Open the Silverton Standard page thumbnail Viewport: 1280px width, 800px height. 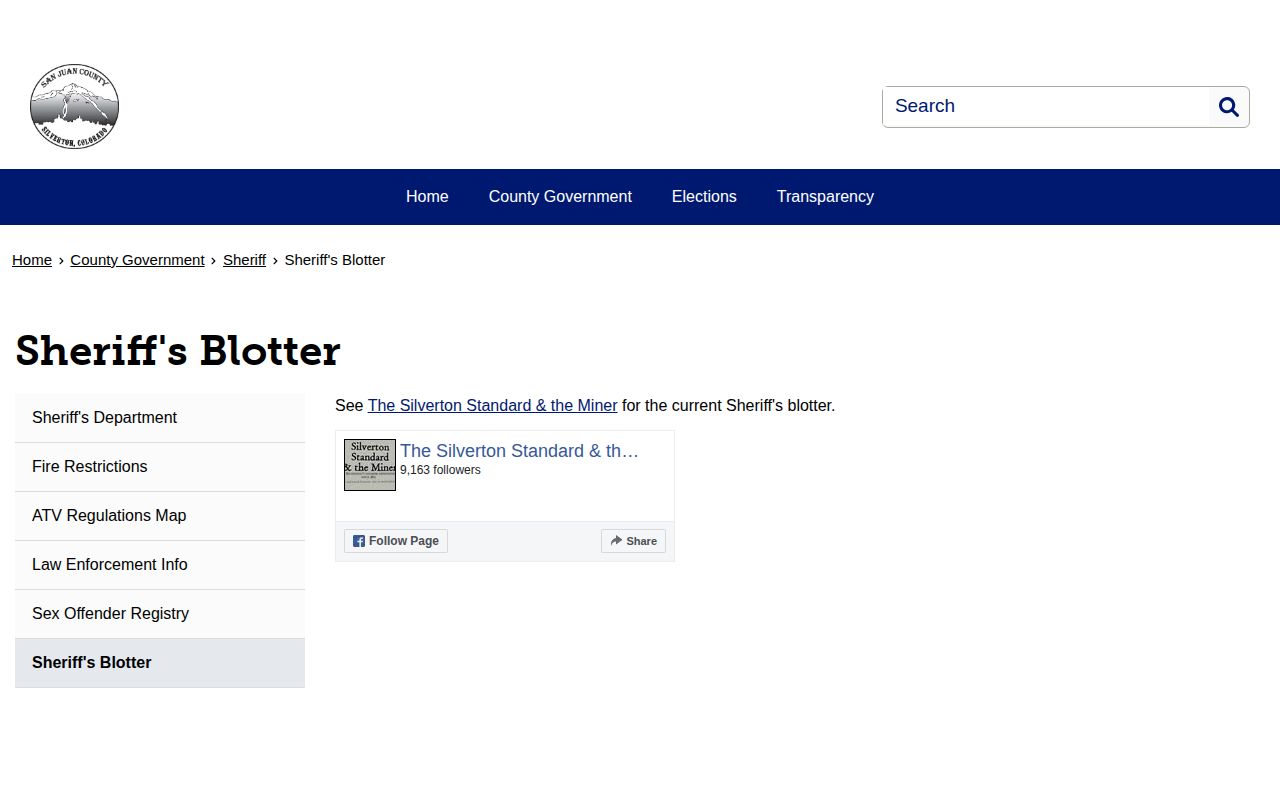pos(370,465)
